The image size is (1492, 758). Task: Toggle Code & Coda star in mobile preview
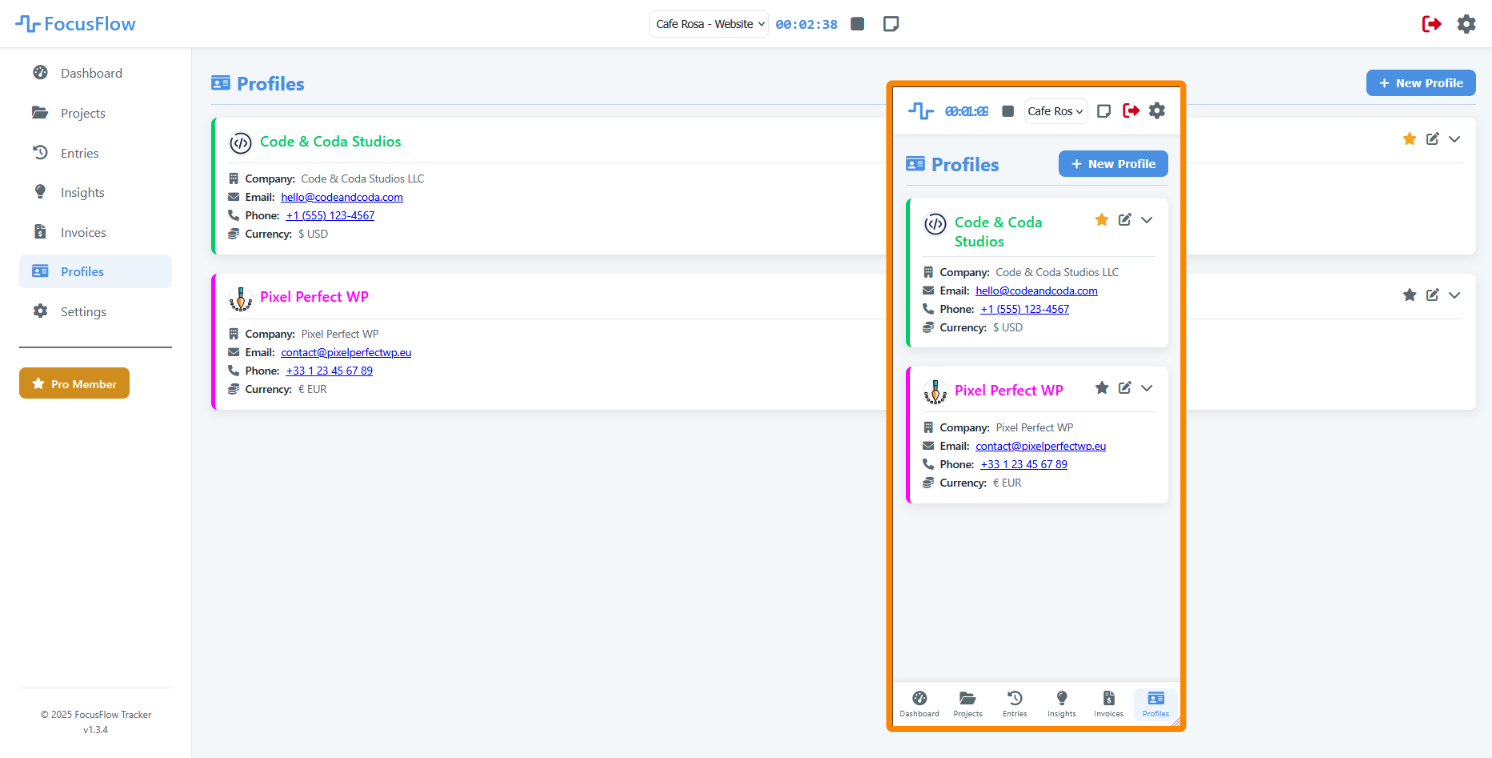(x=1102, y=220)
